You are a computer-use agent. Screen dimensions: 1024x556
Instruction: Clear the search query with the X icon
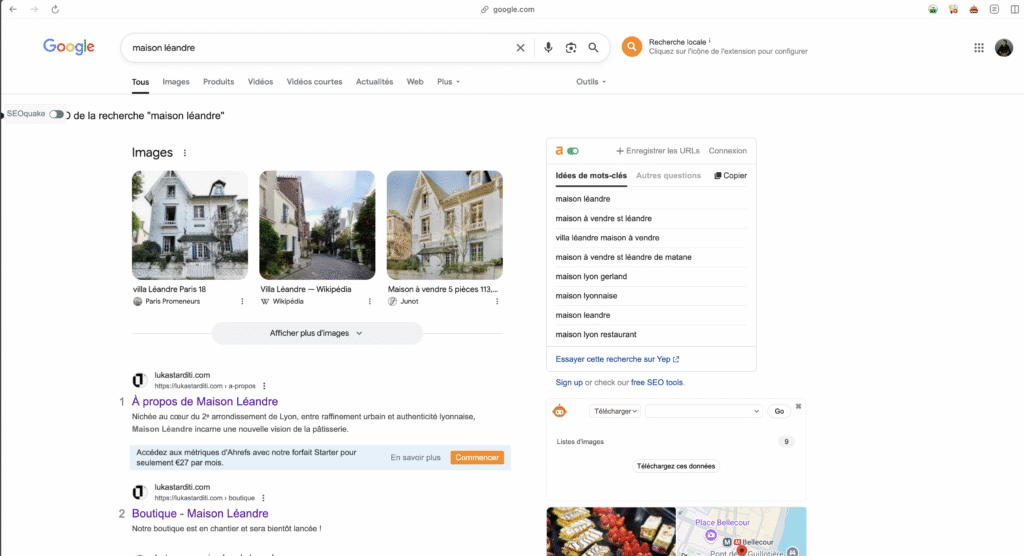(520, 48)
